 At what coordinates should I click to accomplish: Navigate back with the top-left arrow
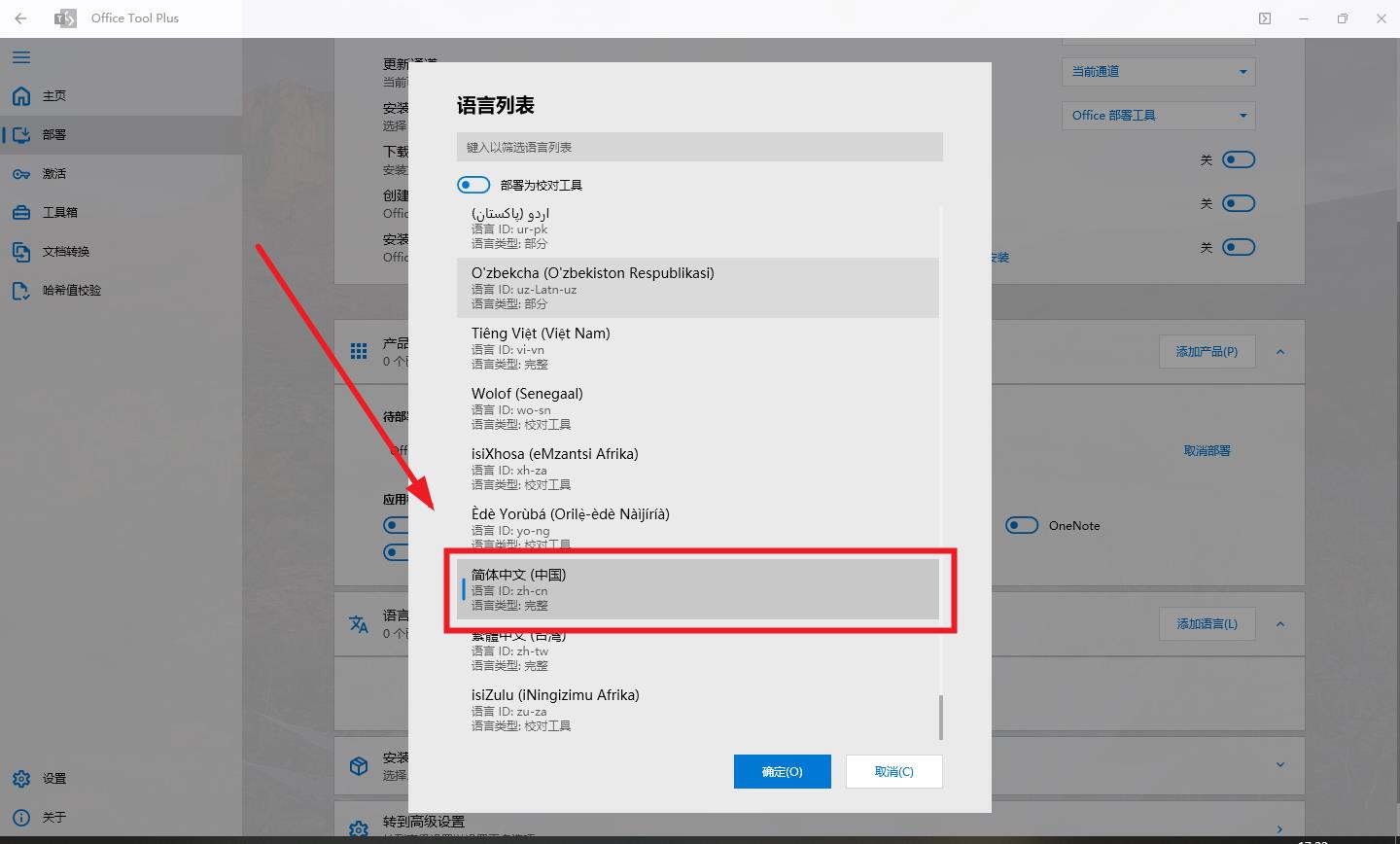[20, 18]
